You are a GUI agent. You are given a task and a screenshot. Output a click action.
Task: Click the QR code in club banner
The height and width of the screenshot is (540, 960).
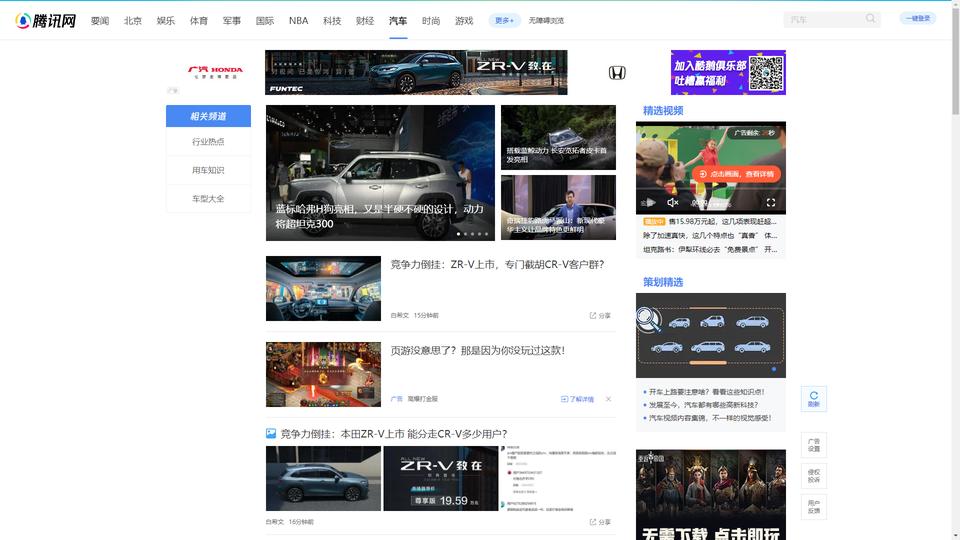click(x=766, y=73)
